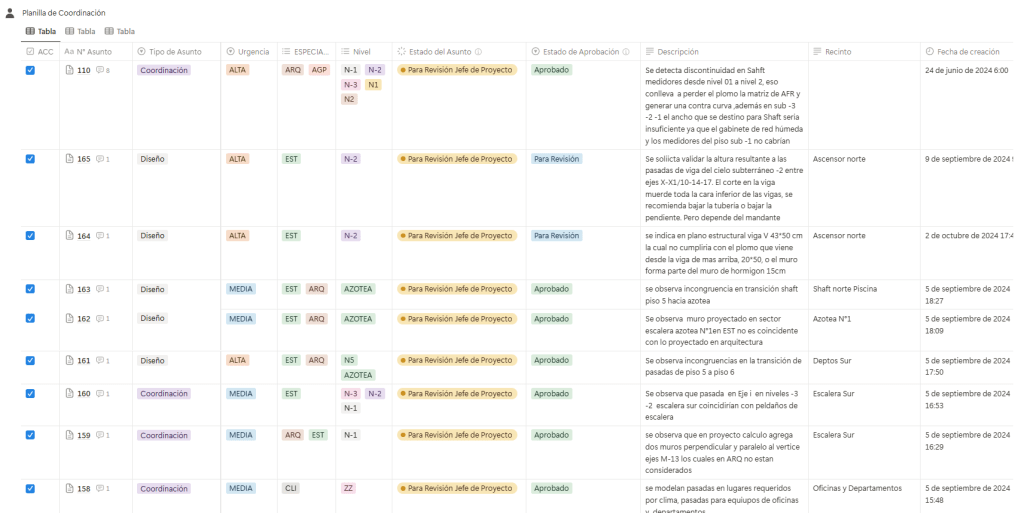Open page icon of Asunto 163
Viewport: 1024px width, 513px height.
click(70, 289)
